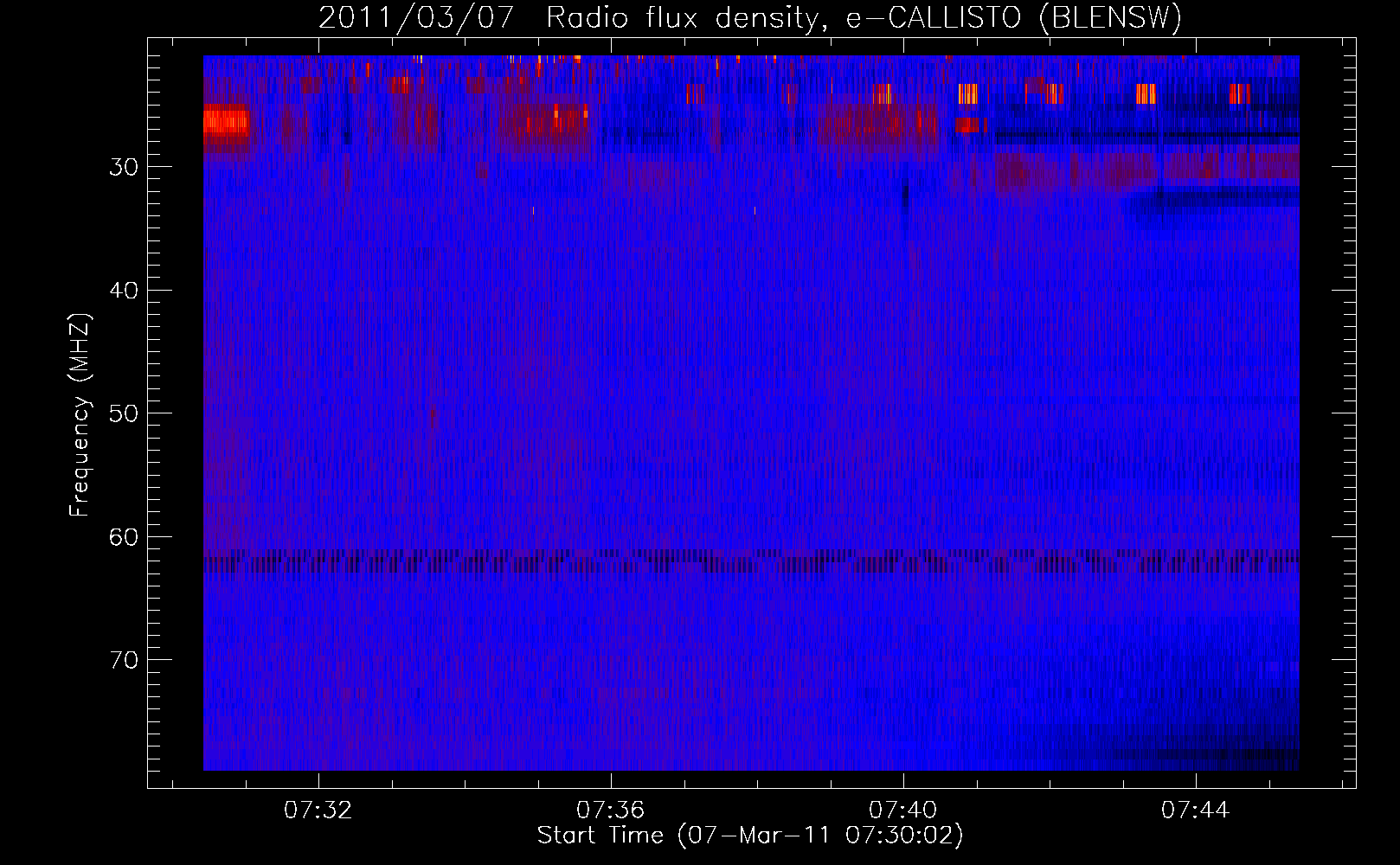This screenshot has height=865, width=1400.
Task: Click the 70 MHz frequency tick label
Action: [x=124, y=660]
